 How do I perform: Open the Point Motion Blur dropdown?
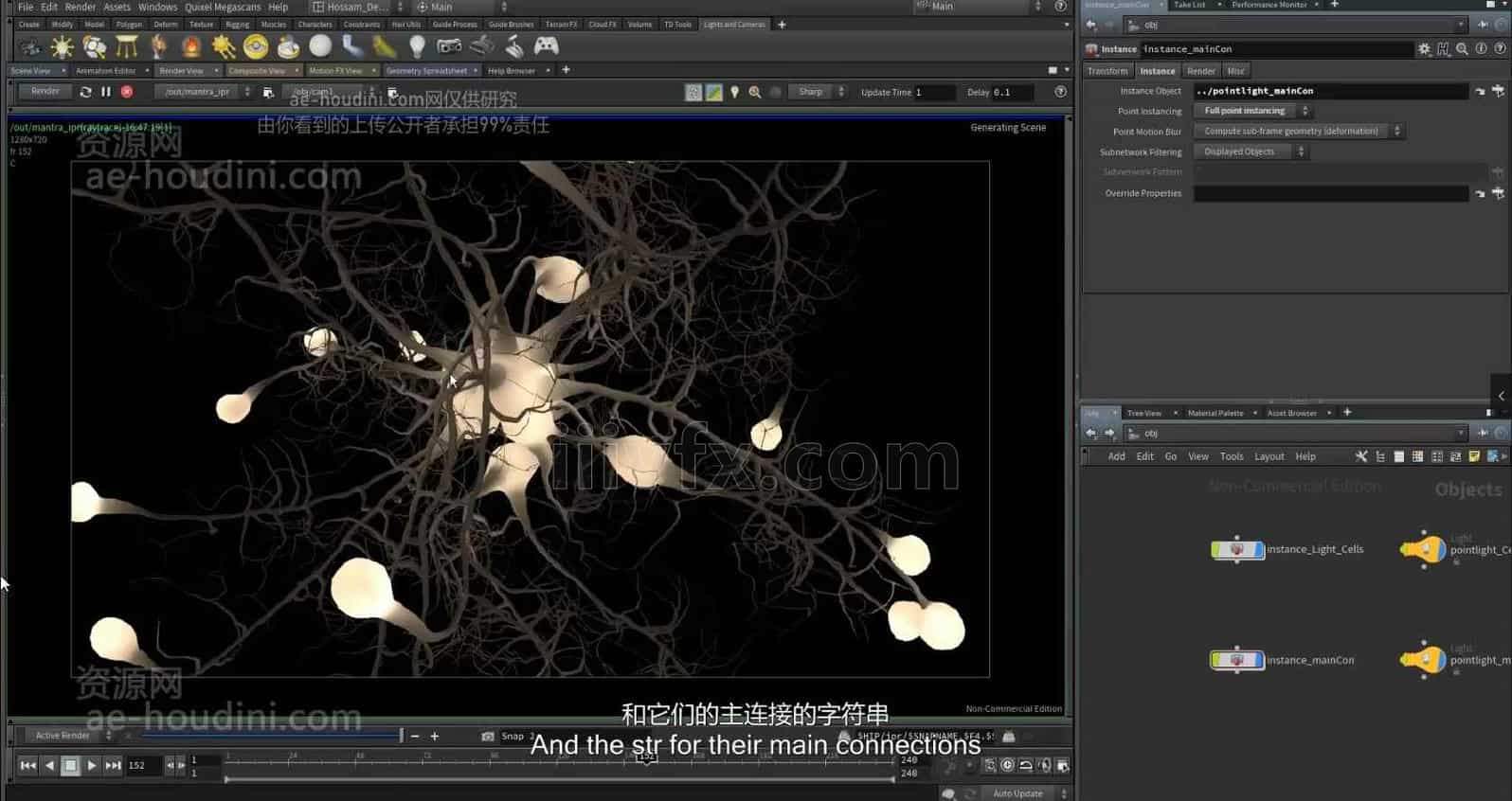[x=1298, y=131]
